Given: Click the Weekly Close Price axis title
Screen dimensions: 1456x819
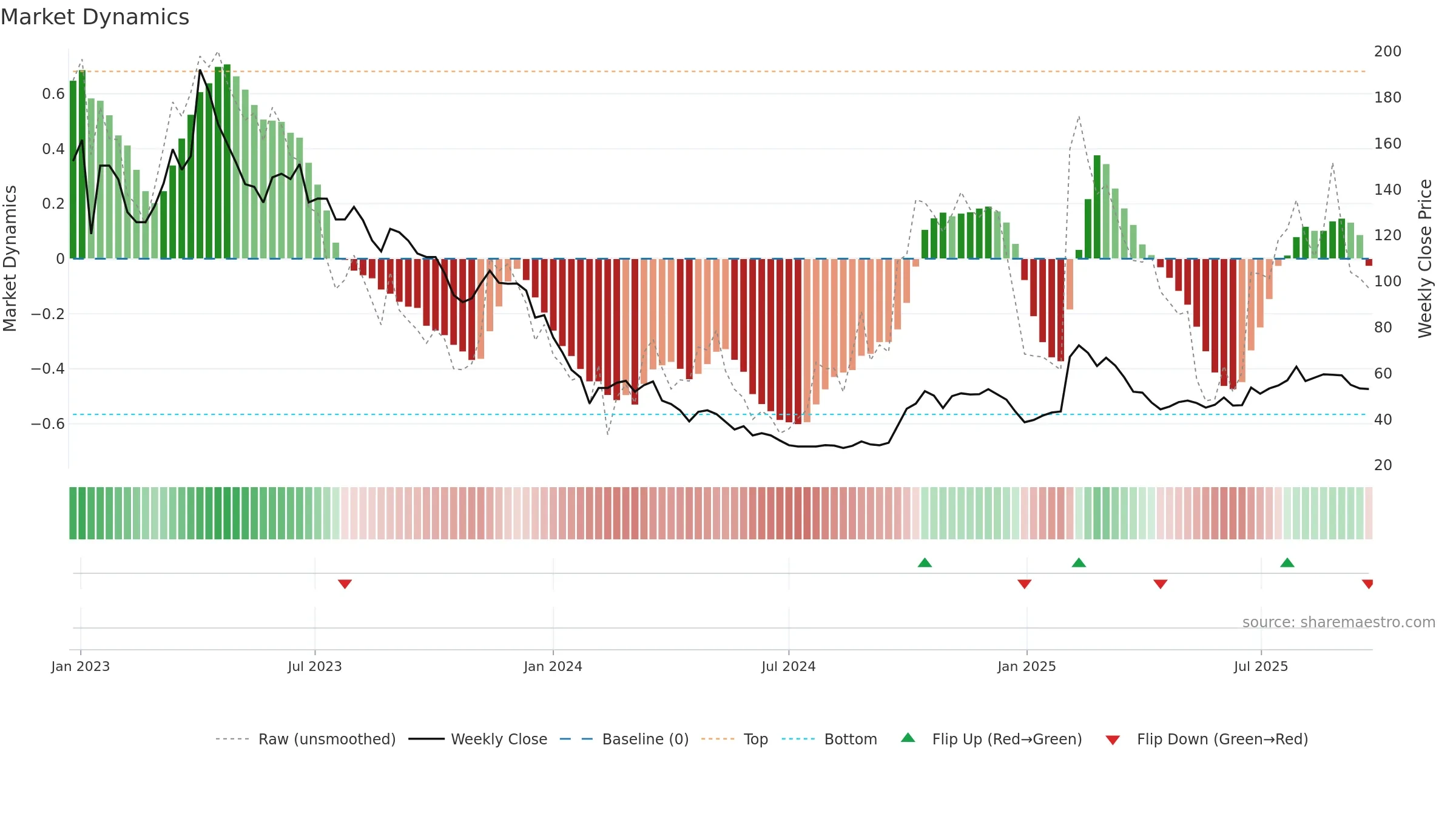Looking at the screenshot, I should pos(1425,258).
